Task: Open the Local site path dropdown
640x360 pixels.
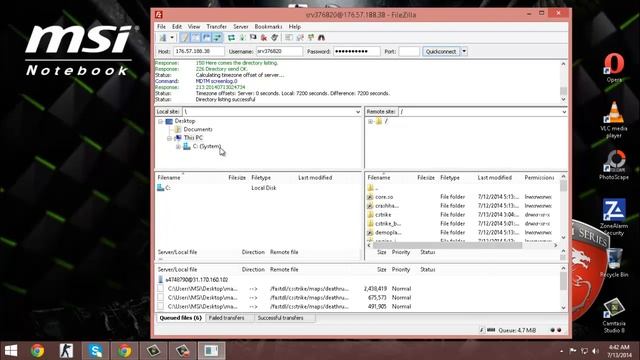Action: (x=358, y=112)
